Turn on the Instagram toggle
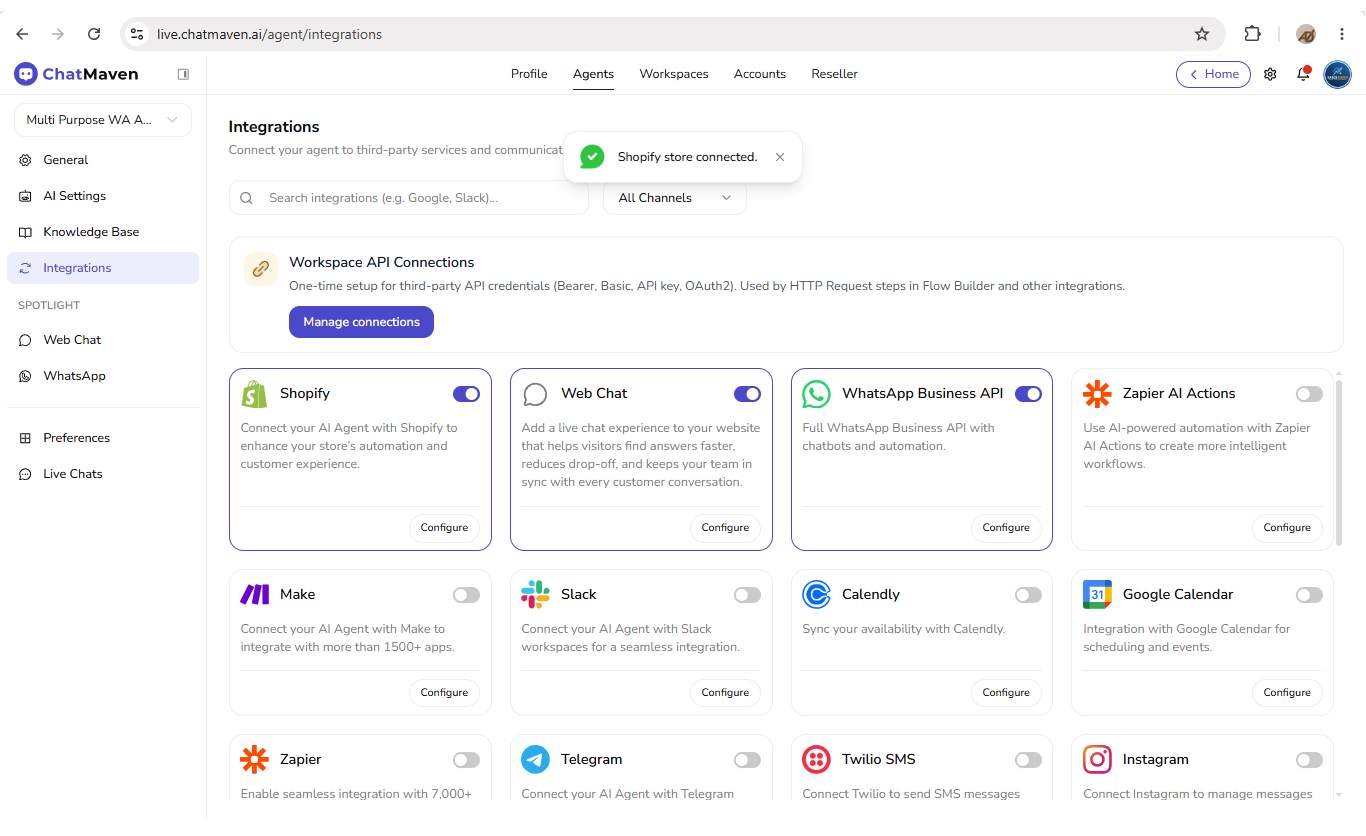1366x836 pixels. pyautogui.click(x=1309, y=760)
